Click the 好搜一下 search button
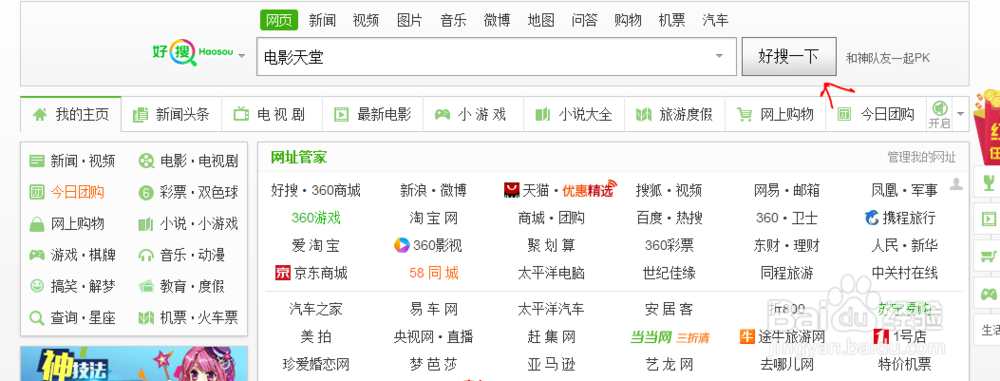Viewport: 1000px width, 381px height. 788,57
